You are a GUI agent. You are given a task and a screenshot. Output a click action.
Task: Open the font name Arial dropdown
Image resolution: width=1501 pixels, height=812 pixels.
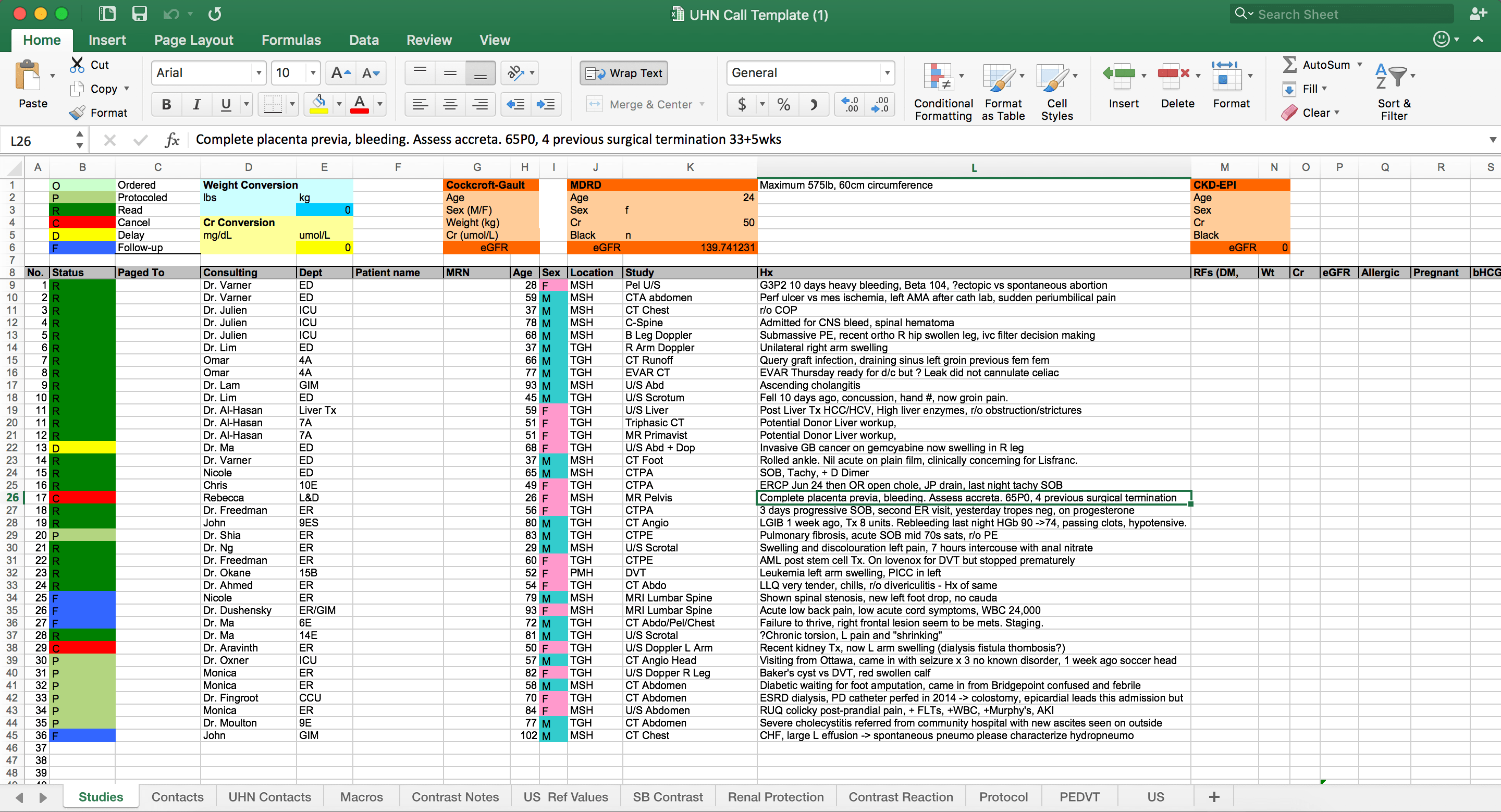click(x=259, y=73)
